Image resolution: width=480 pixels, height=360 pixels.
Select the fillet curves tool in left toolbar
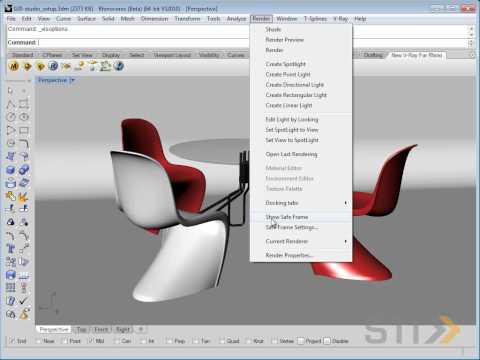pyautogui.click(x=24, y=143)
